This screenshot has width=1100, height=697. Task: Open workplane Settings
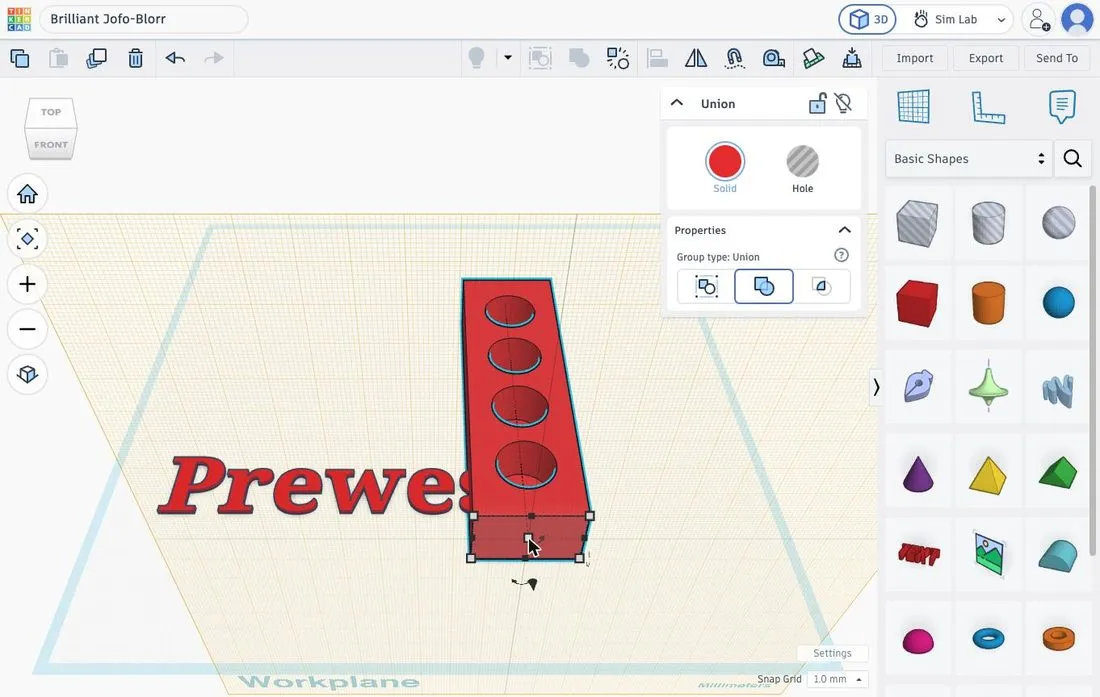pos(832,653)
